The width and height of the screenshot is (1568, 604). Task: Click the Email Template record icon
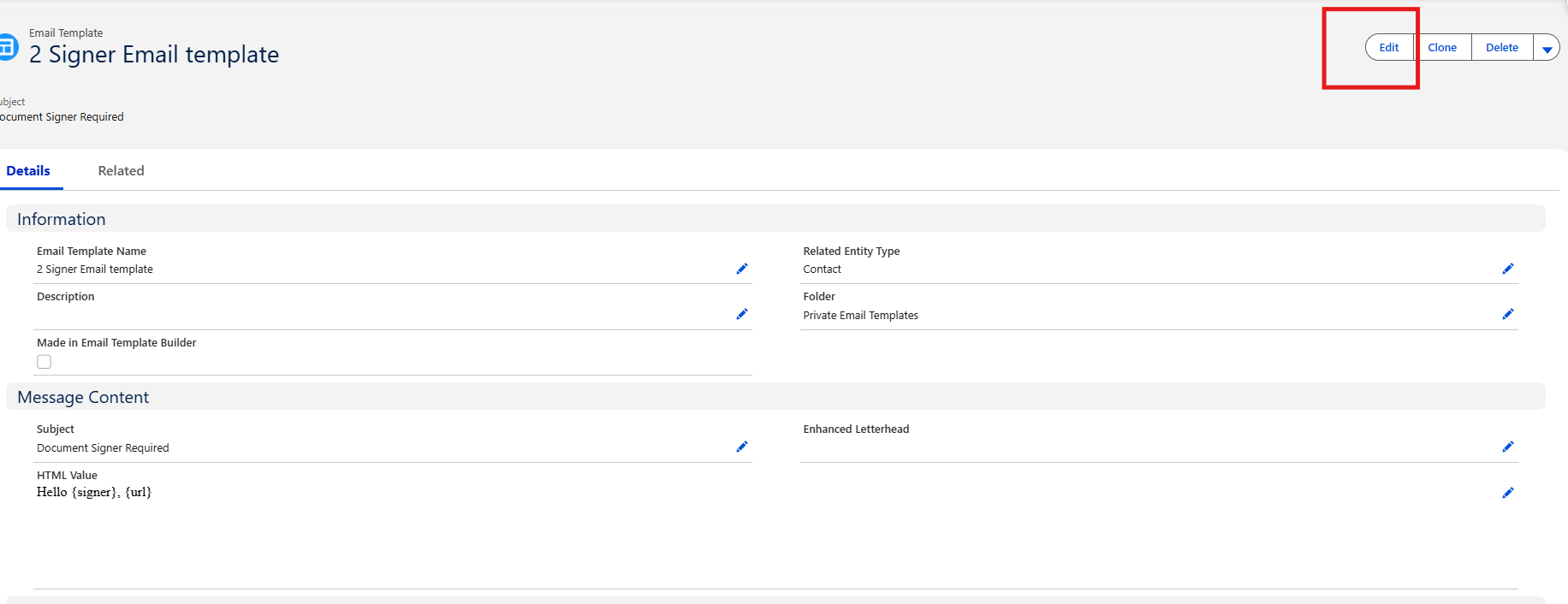pos(7,46)
